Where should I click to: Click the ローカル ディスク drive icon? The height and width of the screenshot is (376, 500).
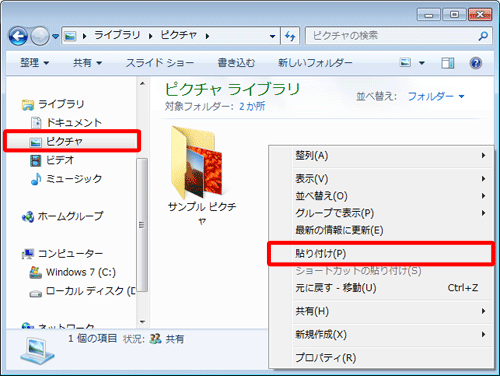(x=36, y=293)
